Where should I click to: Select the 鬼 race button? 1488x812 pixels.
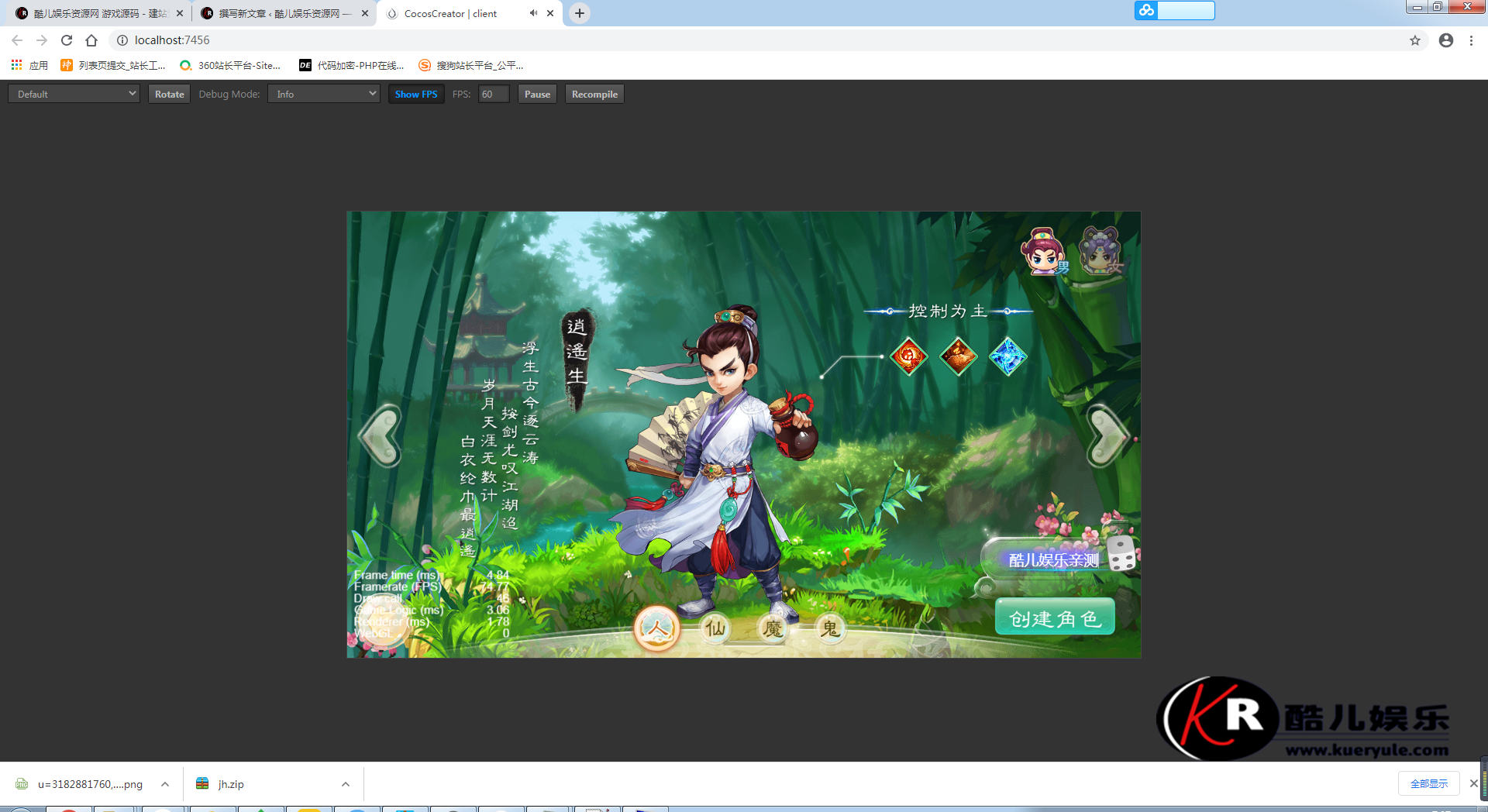pos(830,628)
